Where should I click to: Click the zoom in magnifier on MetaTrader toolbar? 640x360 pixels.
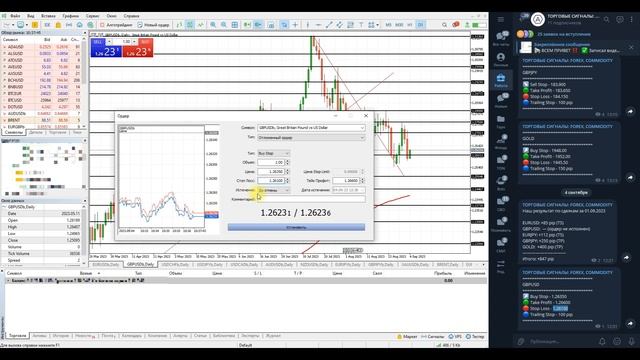[213, 25]
